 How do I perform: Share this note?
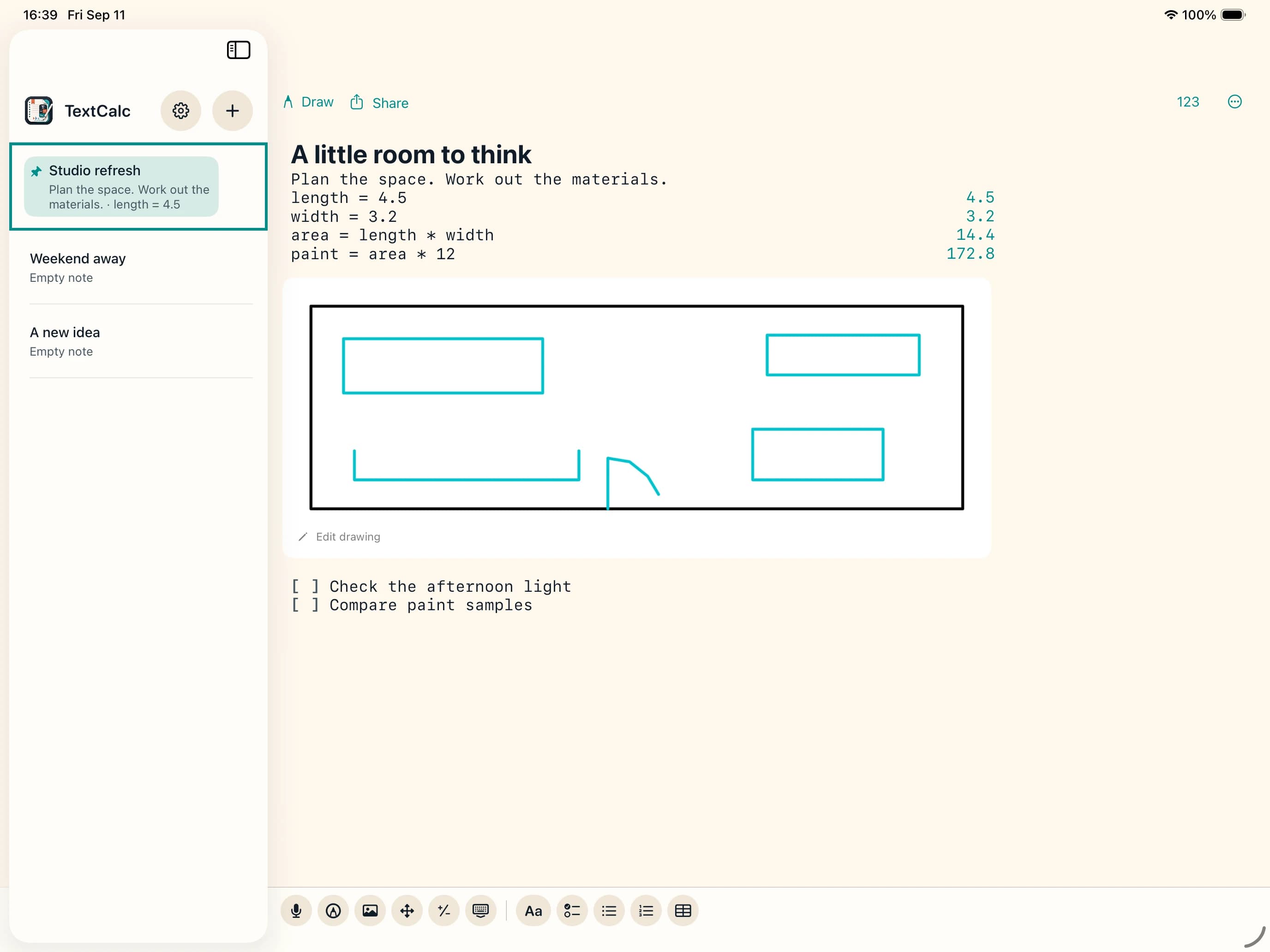(379, 103)
